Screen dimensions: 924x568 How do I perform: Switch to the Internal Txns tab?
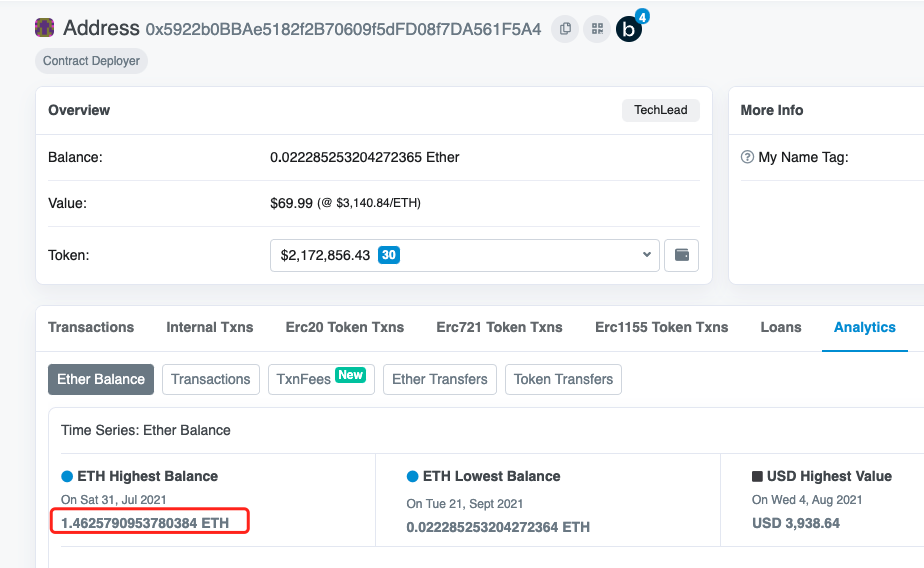[210, 327]
